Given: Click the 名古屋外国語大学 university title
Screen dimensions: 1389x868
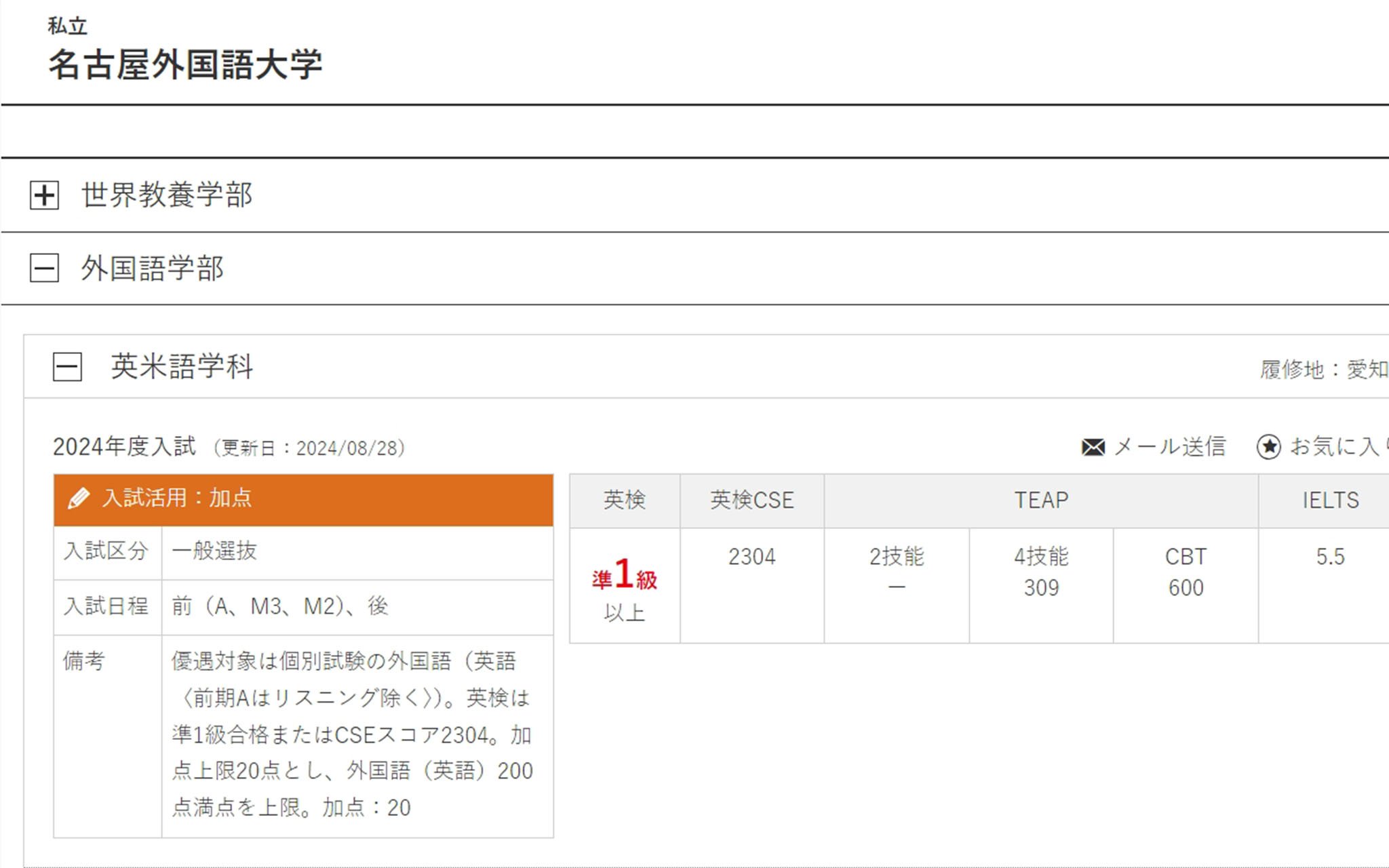Looking at the screenshot, I should click(185, 65).
